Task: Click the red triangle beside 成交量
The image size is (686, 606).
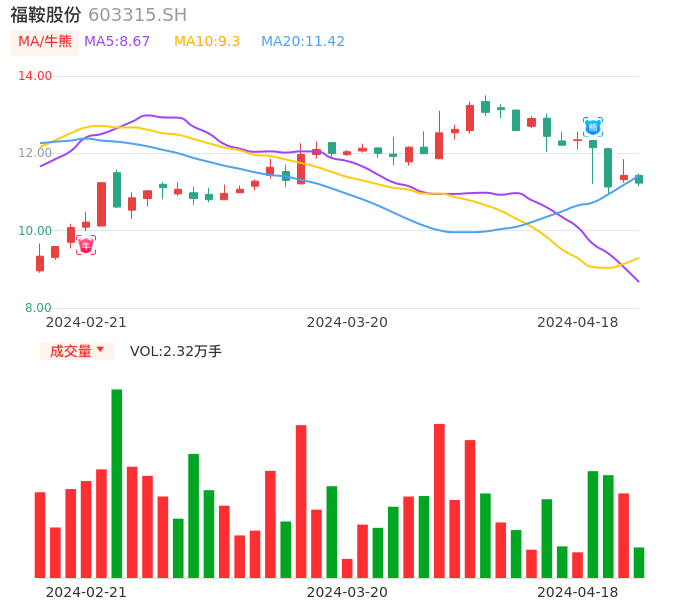Action: point(100,350)
